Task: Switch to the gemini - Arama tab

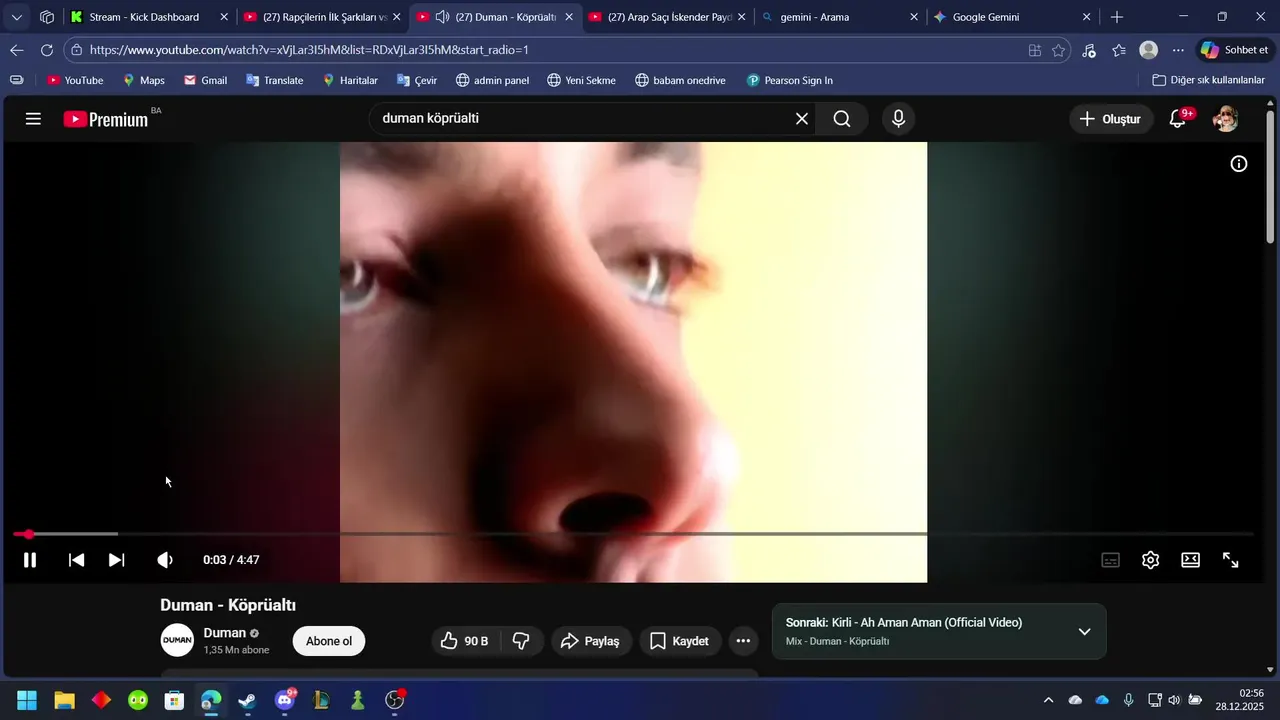Action: (x=840, y=17)
